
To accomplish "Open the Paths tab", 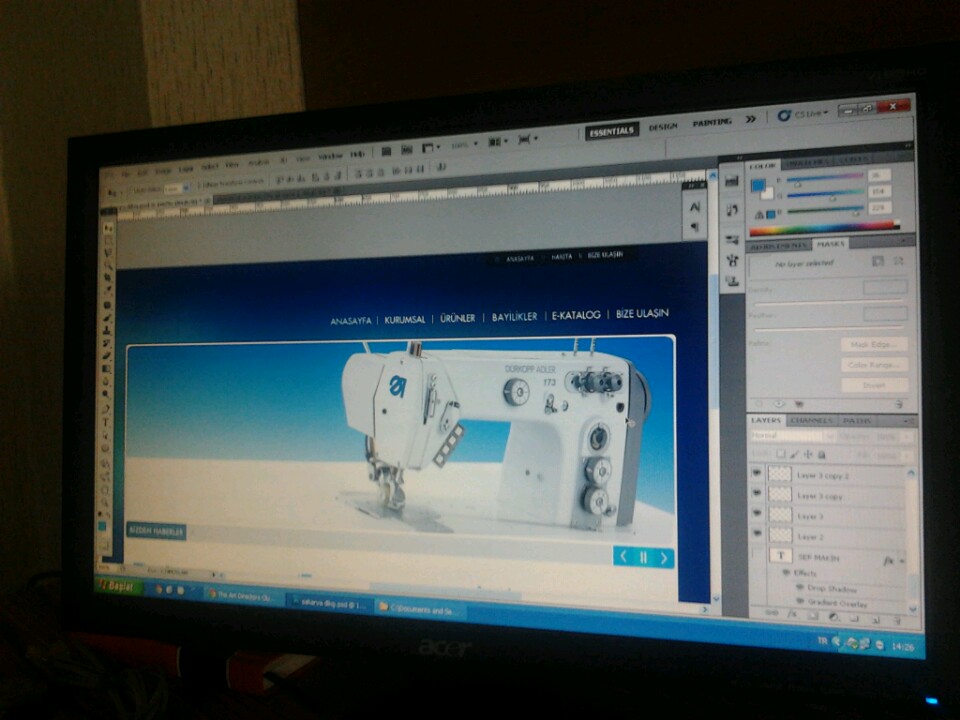I will tap(857, 421).
